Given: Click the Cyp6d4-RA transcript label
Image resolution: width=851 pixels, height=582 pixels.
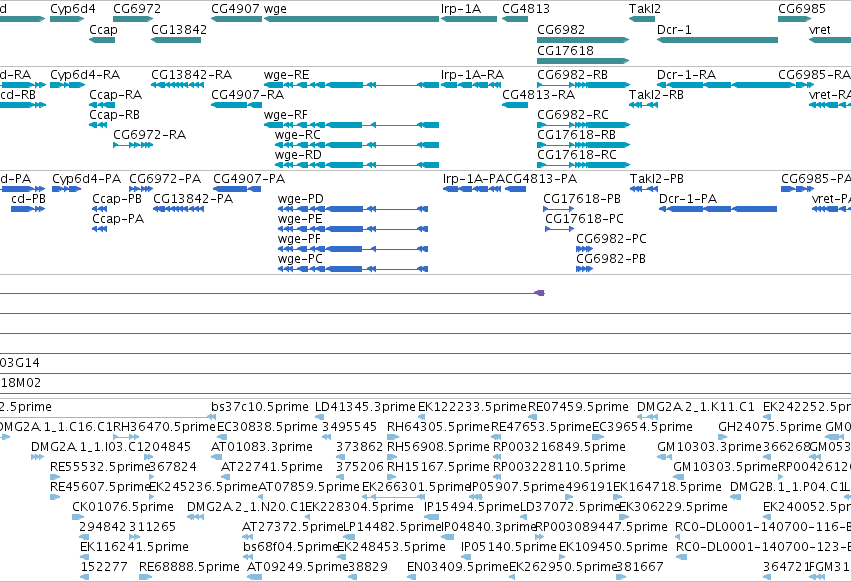Looking at the screenshot, I should click(x=85, y=74).
